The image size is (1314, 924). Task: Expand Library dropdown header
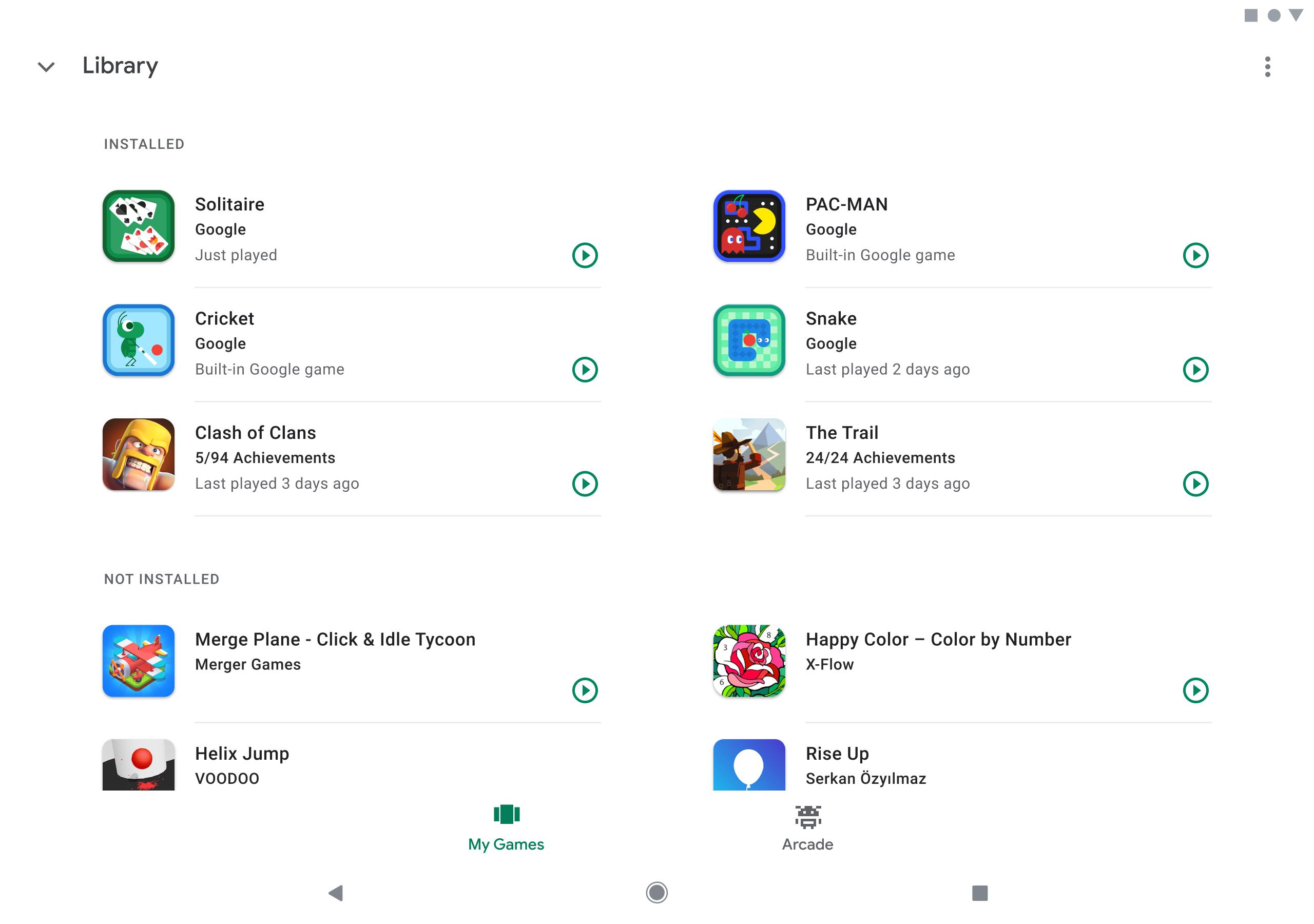[x=45, y=65]
